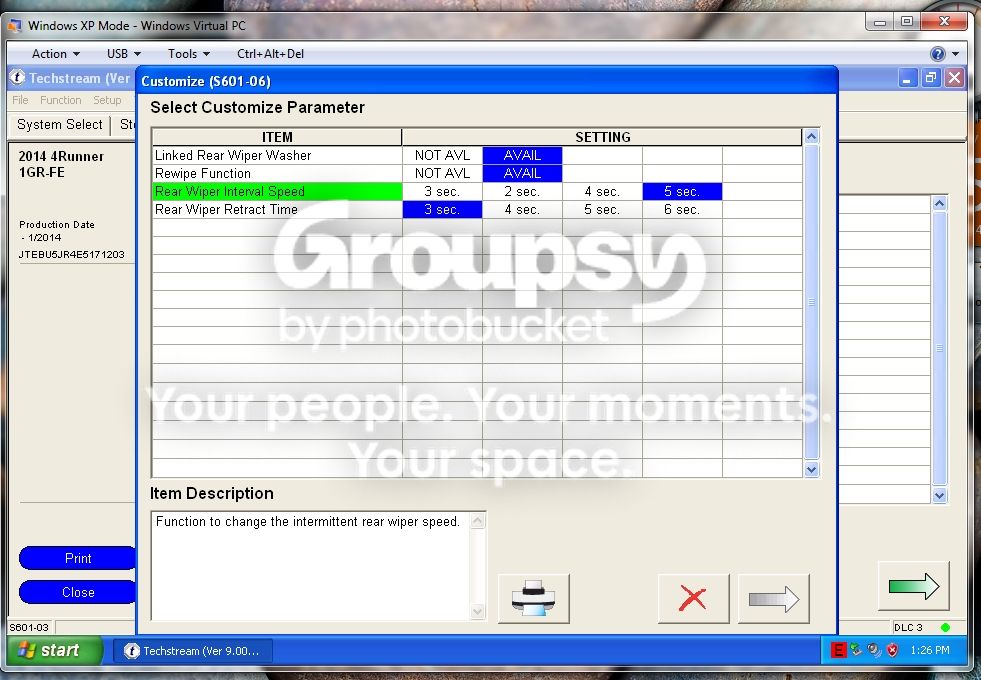981x680 pixels.
Task: Open the File menu in Techstream
Action: 20,100
